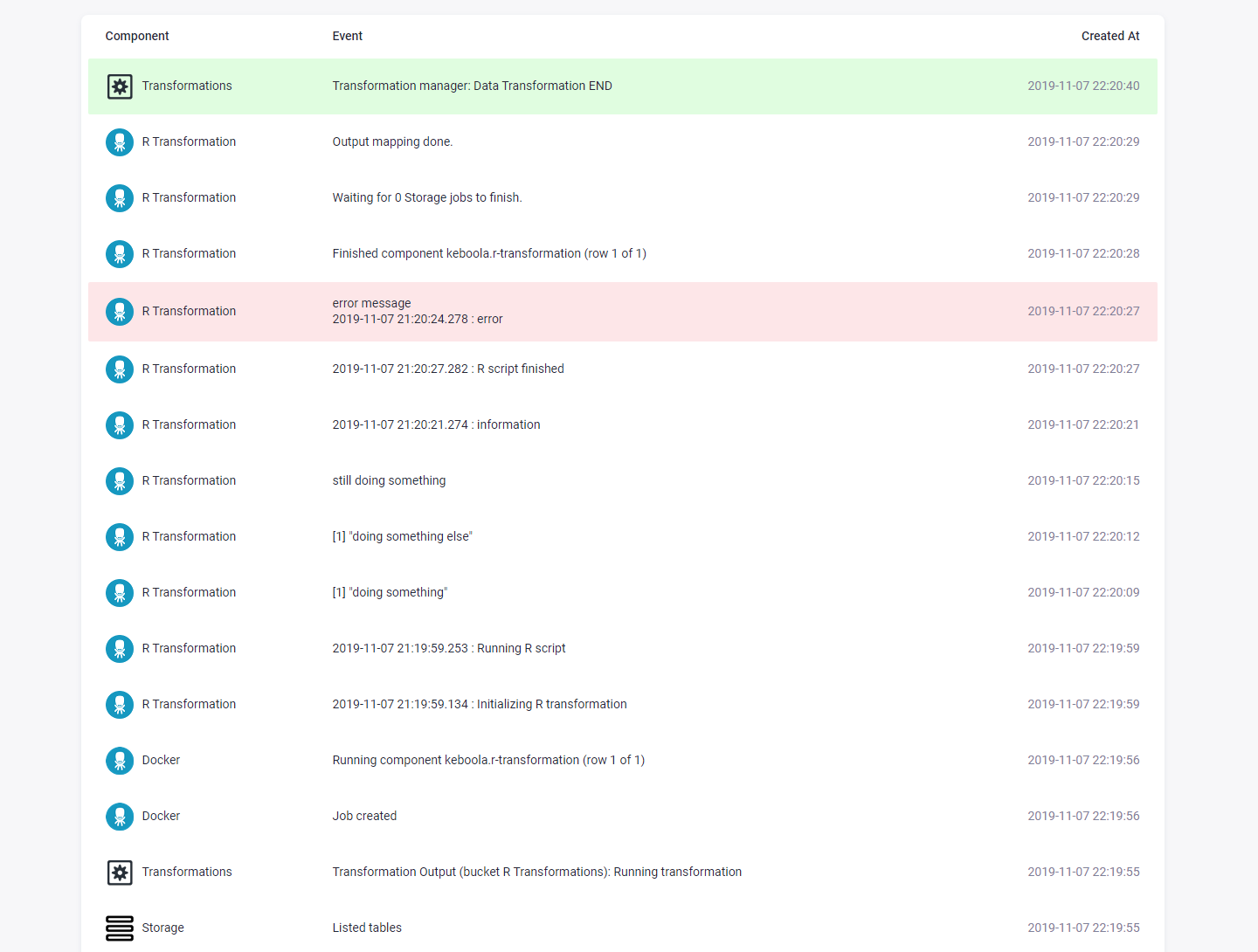Screen dimensions: 1258x952
Task: Click the gear icon in the Transformation Output row
Action: tap(120, 873)
